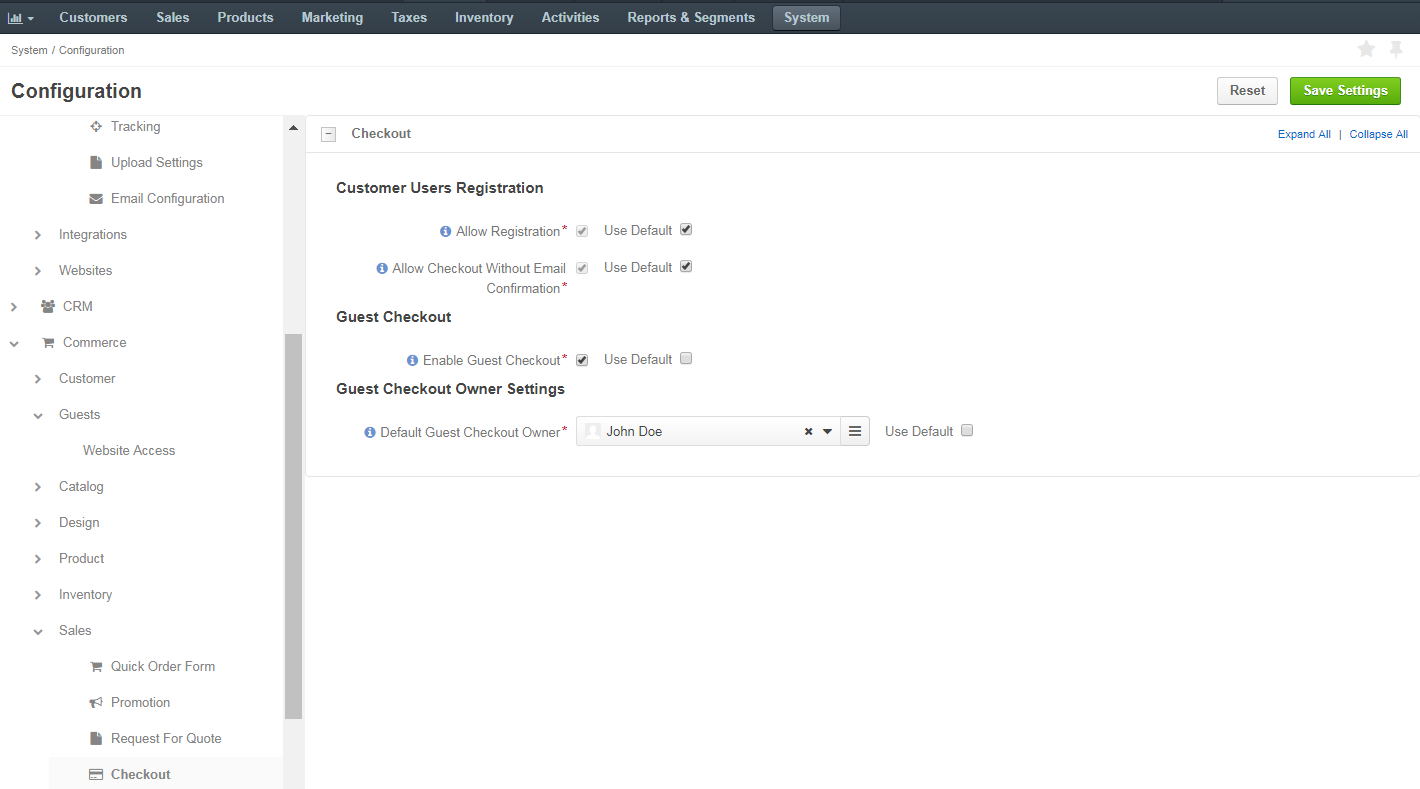Collapse the Guests tree node
Image resolution: width=1420 pixels, height=789 pixels.
tap(38, 414)
